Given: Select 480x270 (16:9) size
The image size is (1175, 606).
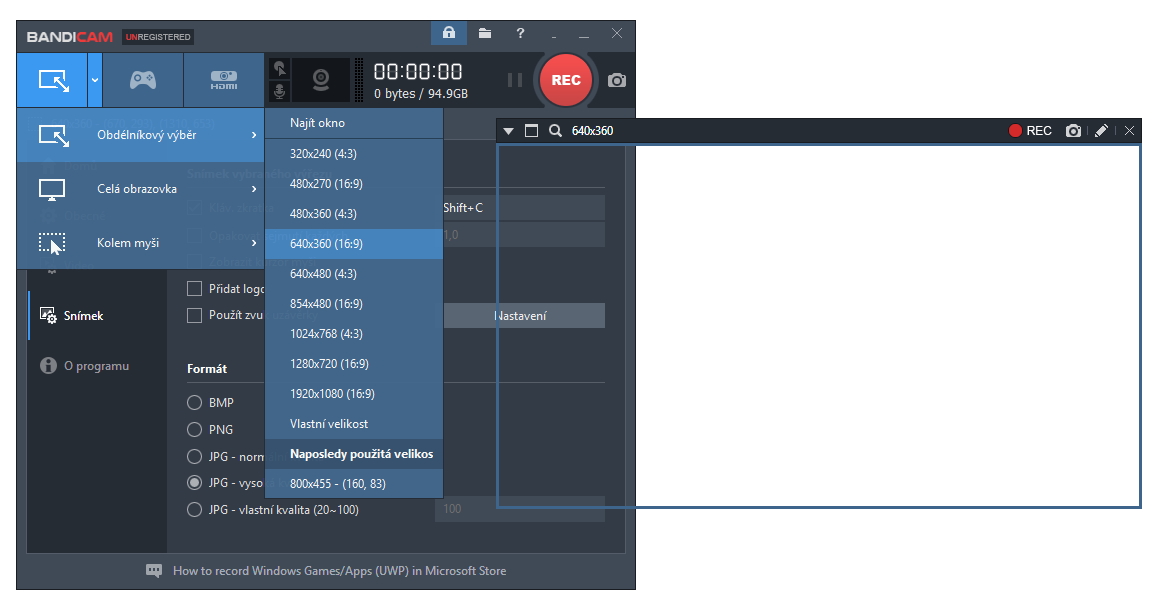Looking at the screenshot, I should coord(354,184).
